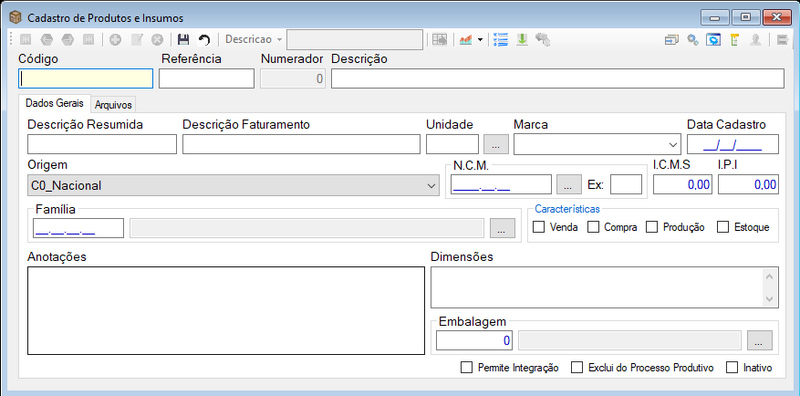The width and height of the screenshot is (800, 396).
Task: Enable the Produção checkbox
Action: (x=652, y=227)
